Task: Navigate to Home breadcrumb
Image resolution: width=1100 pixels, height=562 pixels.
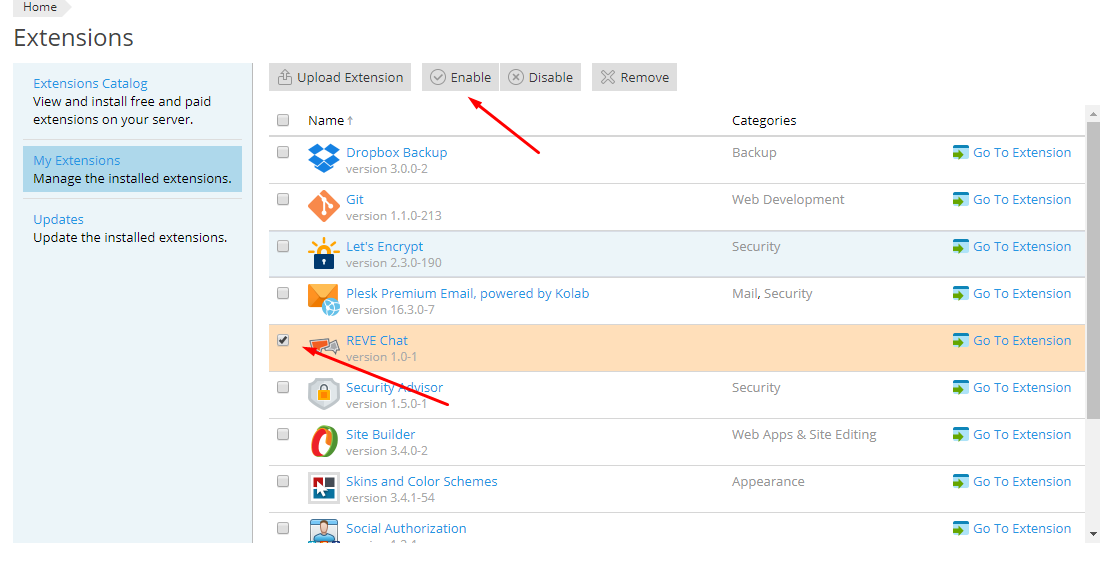Action: click(x=40, y=7)
